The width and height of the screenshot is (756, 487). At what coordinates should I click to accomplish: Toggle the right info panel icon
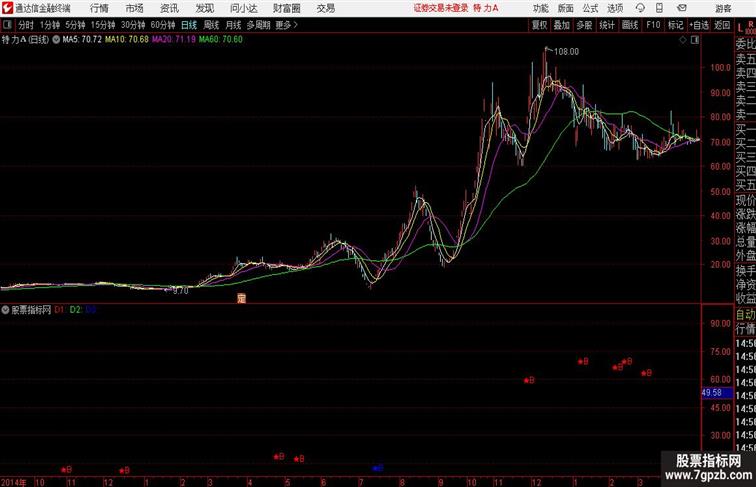coord(695,40)
